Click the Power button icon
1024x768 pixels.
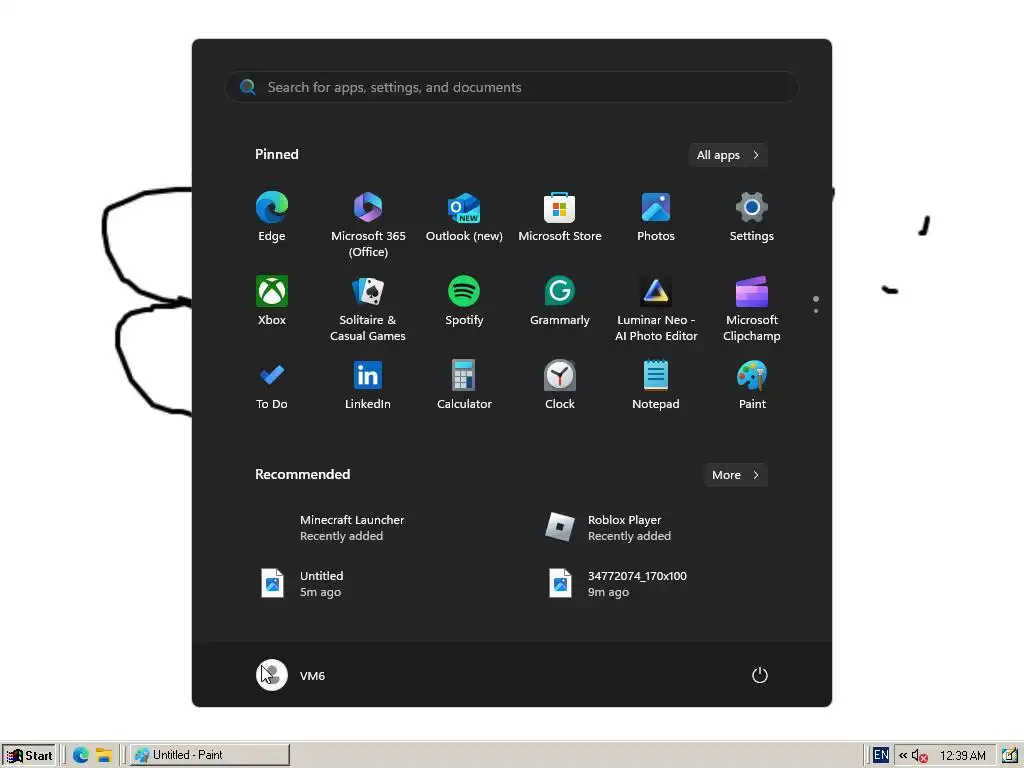(x=760, y=675)
